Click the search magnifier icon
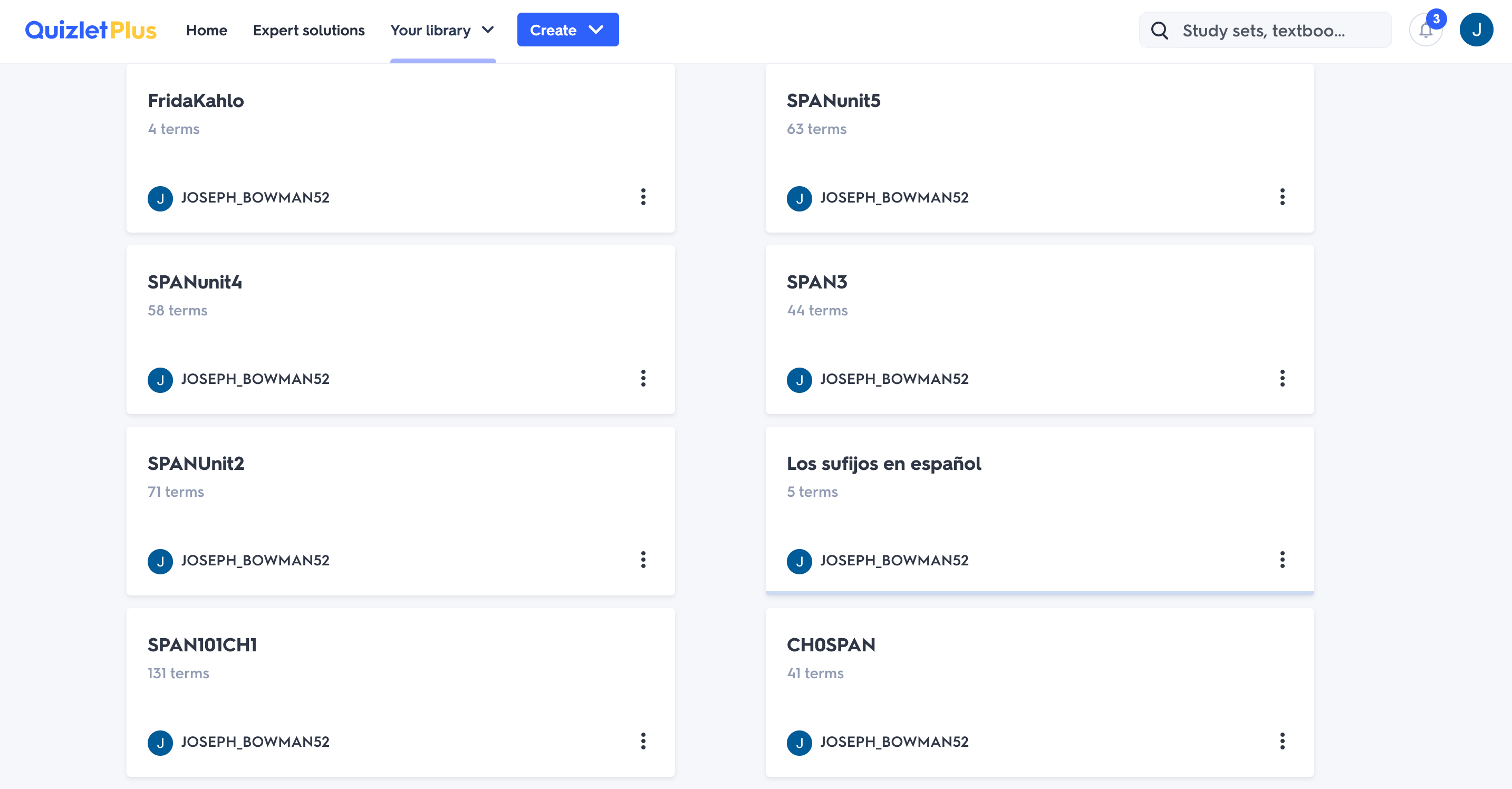Image resolution: width=1512 pixels, height=789 pixels. coord(1159,30)
